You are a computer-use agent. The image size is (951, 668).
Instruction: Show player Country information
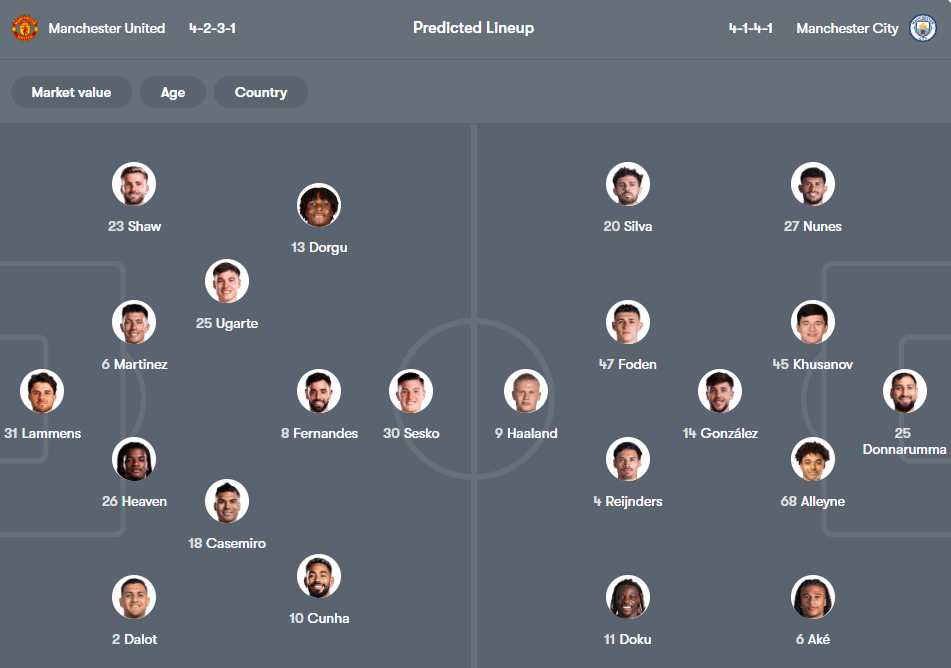[x=260, y=92]
